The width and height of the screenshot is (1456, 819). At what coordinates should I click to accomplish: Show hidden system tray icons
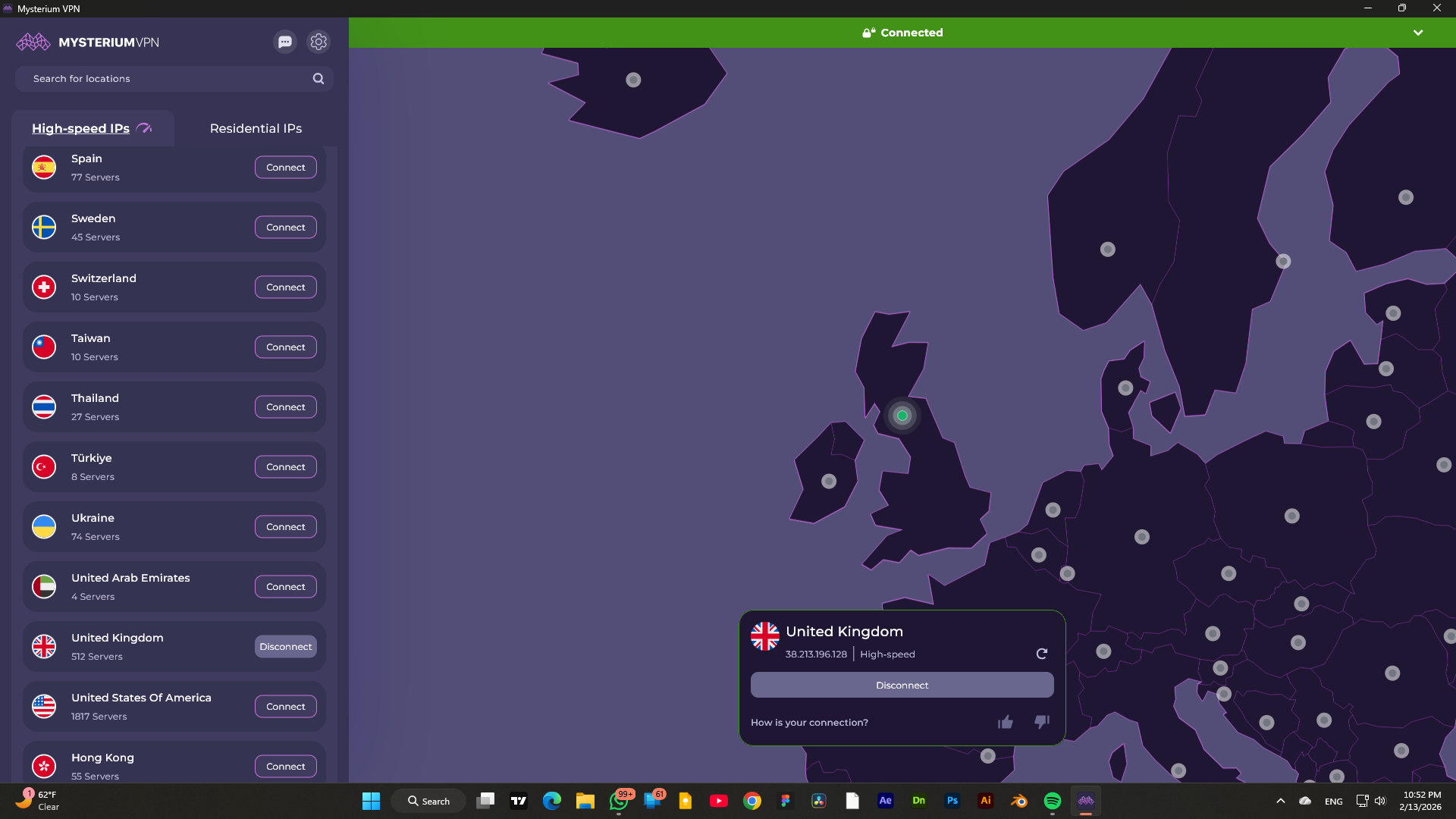click(1281, 801)
